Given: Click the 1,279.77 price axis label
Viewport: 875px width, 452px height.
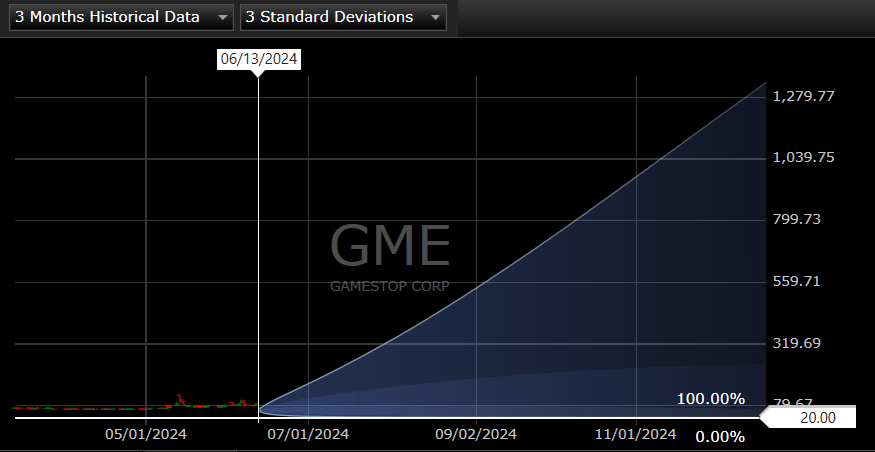Looking at the screenshot, I should pyautogui.click(x=804, y=96).
